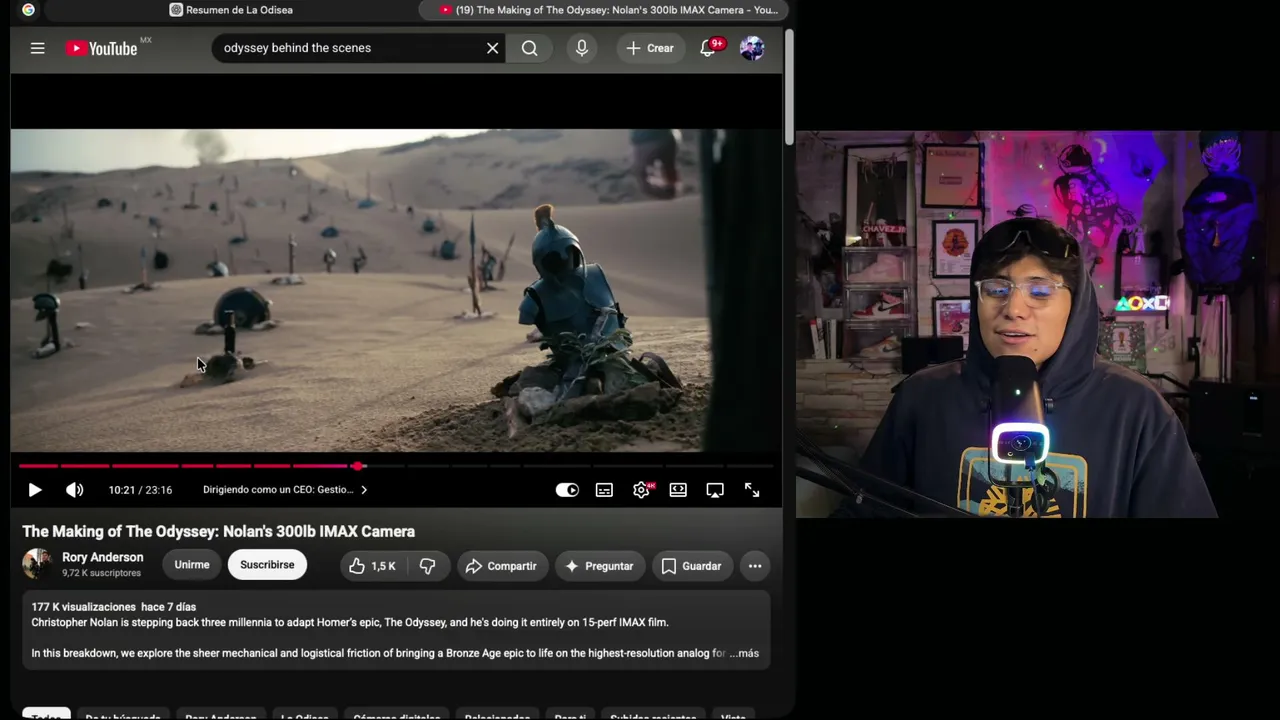Image resolution: width=1280 pixels, height=720 pixels.
Task: Click the video title 'The Making of The Odyssey'
Action: (x=218, y=531)
